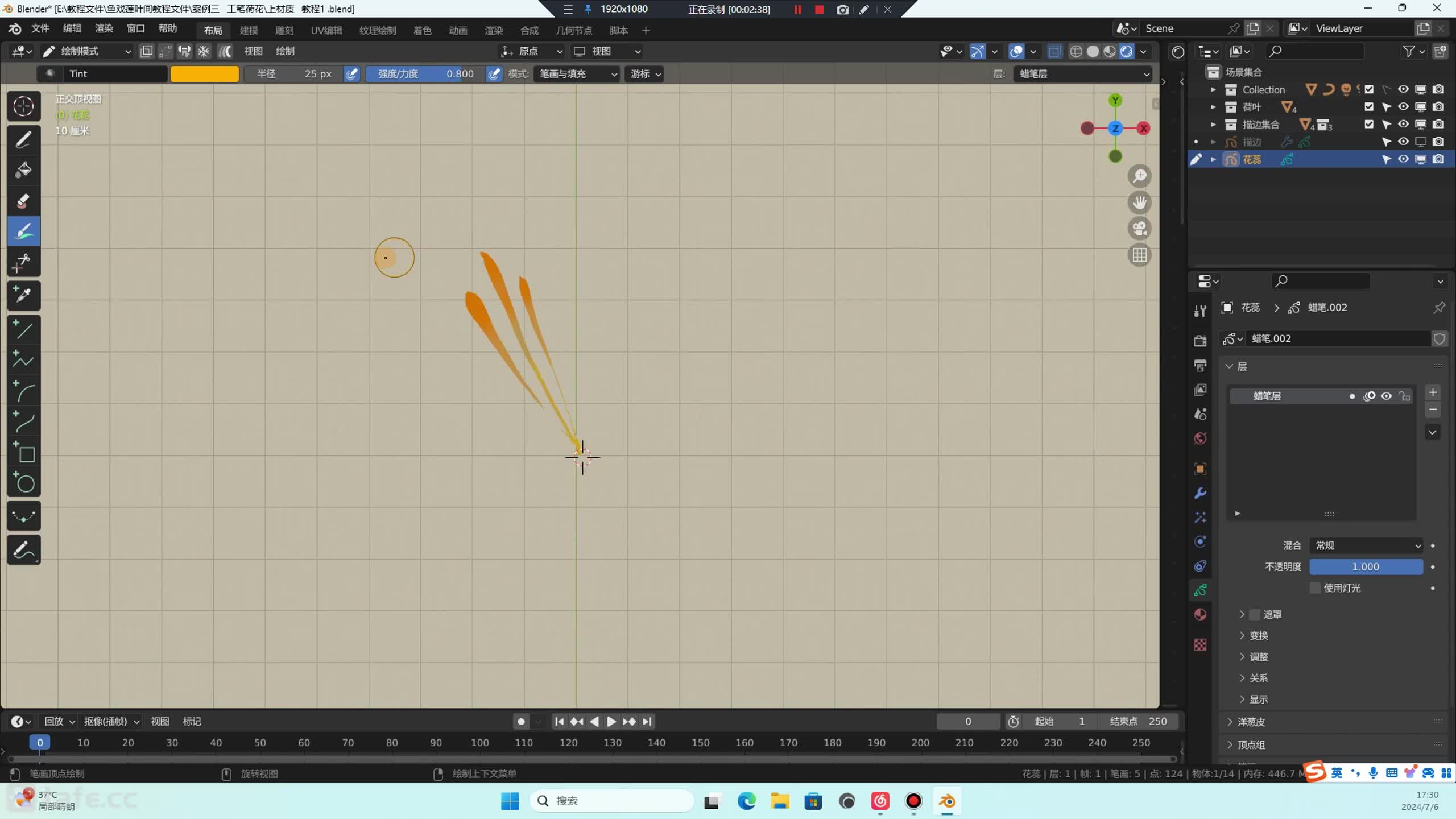Select the Box primitive tool
Viewport: 1456px width, 819px height.
23,452
